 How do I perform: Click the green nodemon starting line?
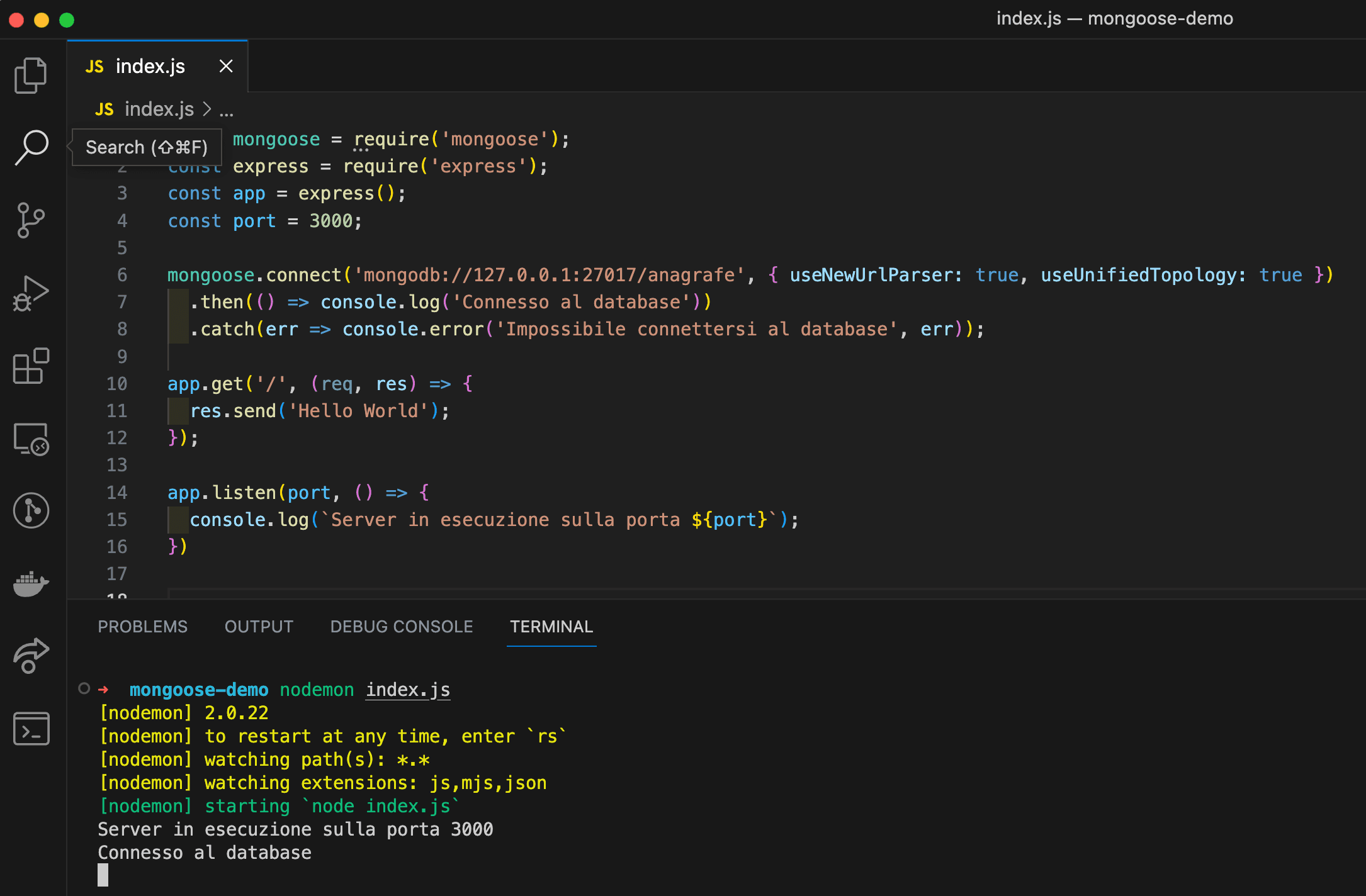coord(280,807)
